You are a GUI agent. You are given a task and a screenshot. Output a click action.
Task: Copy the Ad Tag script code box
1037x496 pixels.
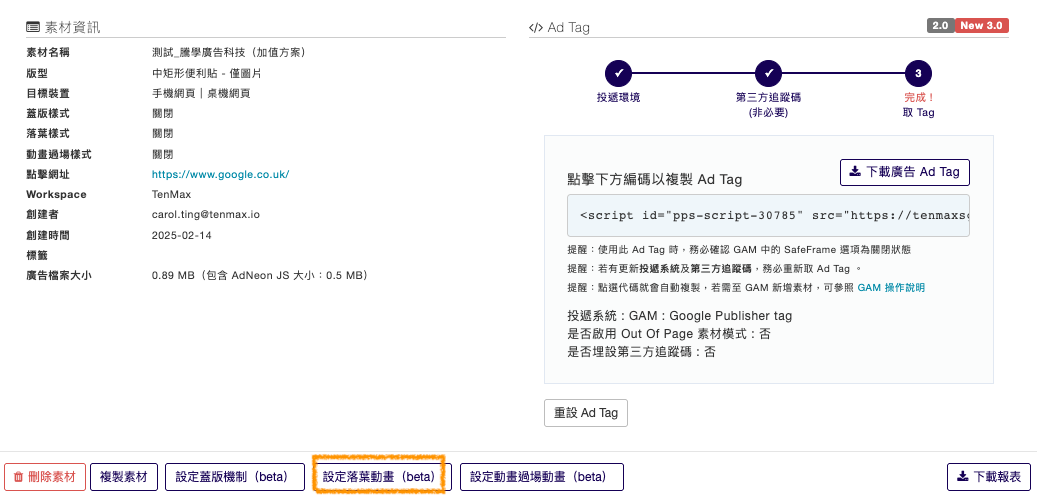pyautogui.click(x=768, y=216)
